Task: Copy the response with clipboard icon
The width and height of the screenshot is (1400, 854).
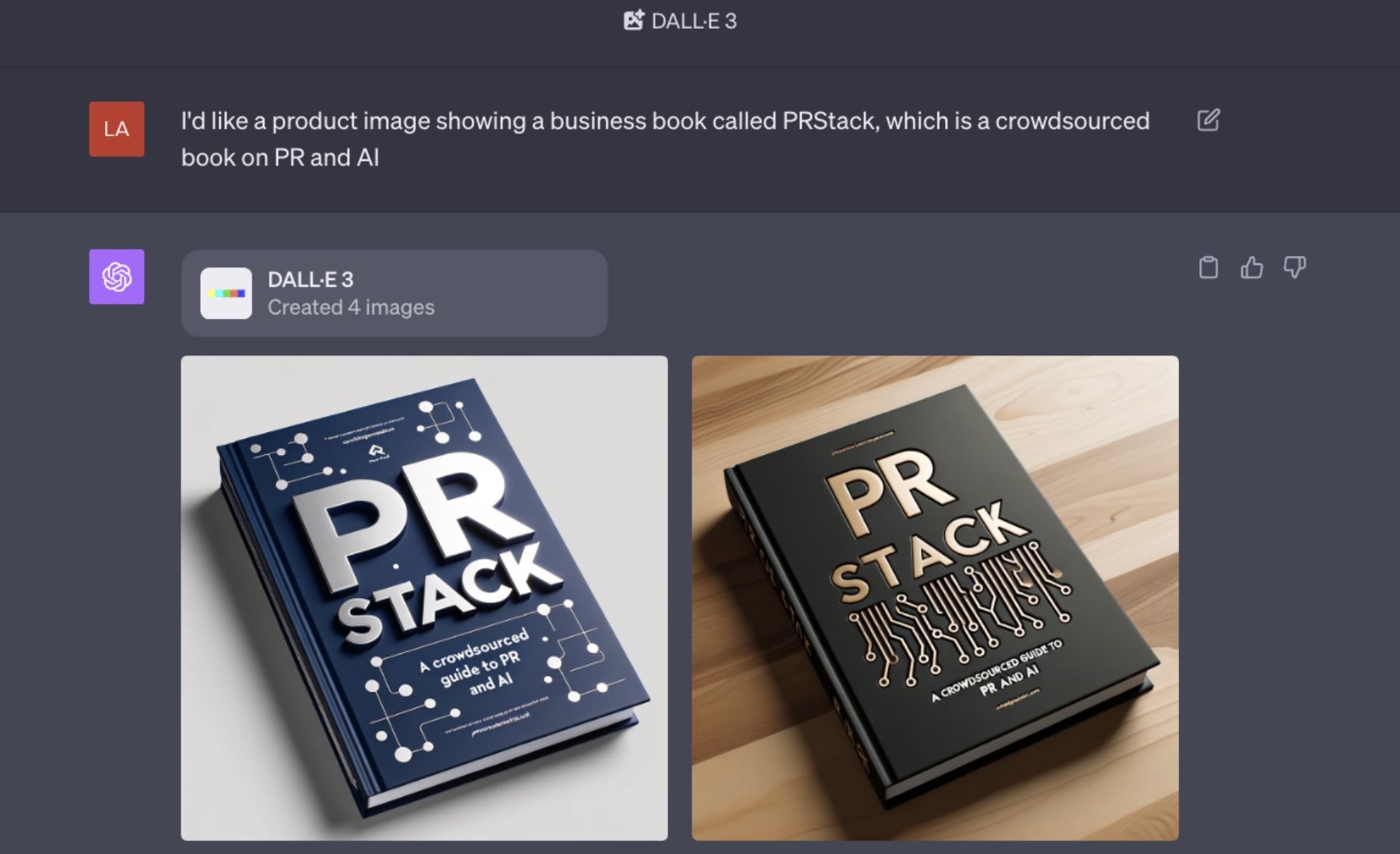Action: [1209, 268]
